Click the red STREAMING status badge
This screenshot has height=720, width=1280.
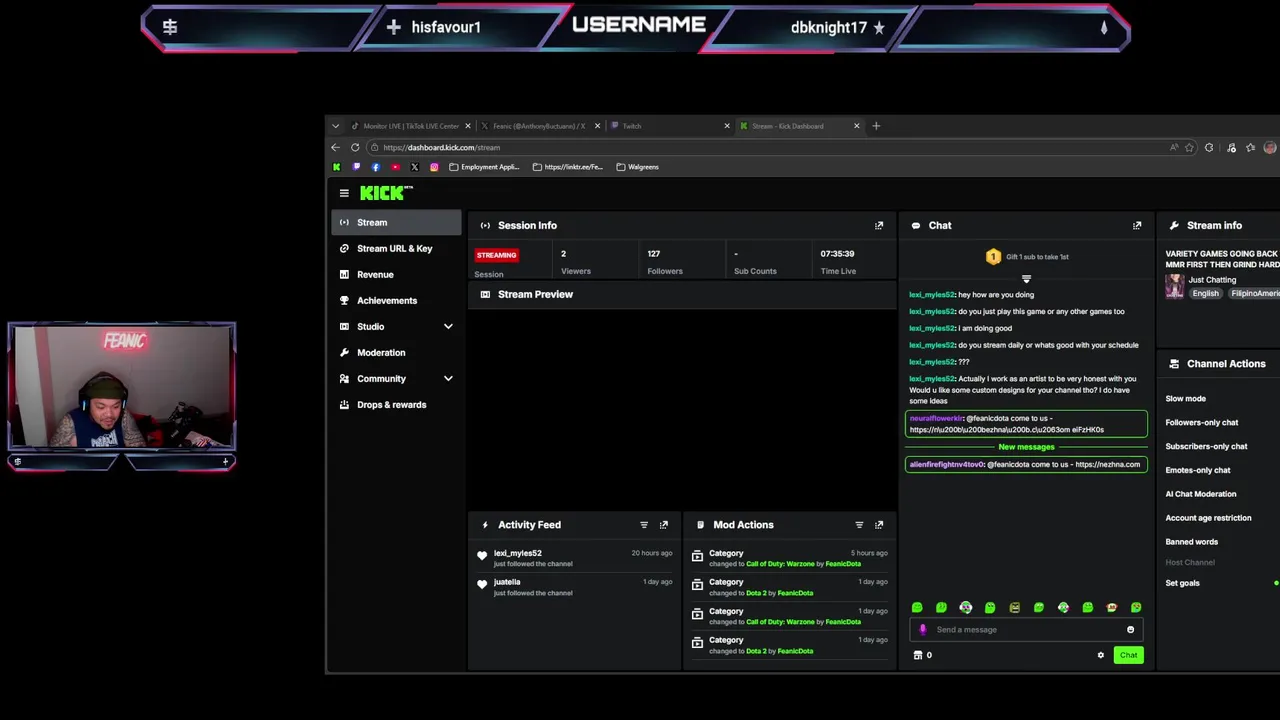tap(496, 256)
